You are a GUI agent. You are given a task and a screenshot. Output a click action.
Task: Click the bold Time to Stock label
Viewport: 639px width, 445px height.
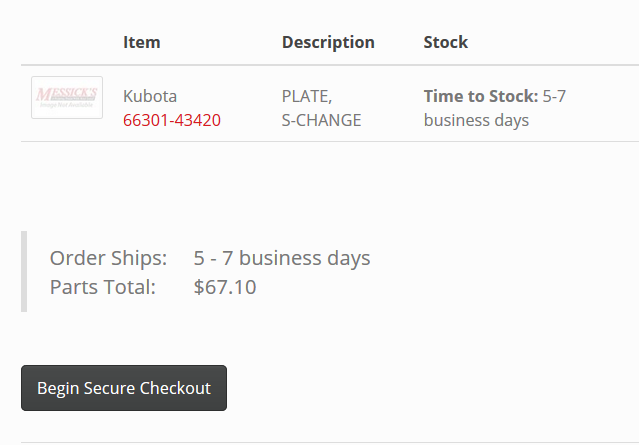(x=481, y=96)
